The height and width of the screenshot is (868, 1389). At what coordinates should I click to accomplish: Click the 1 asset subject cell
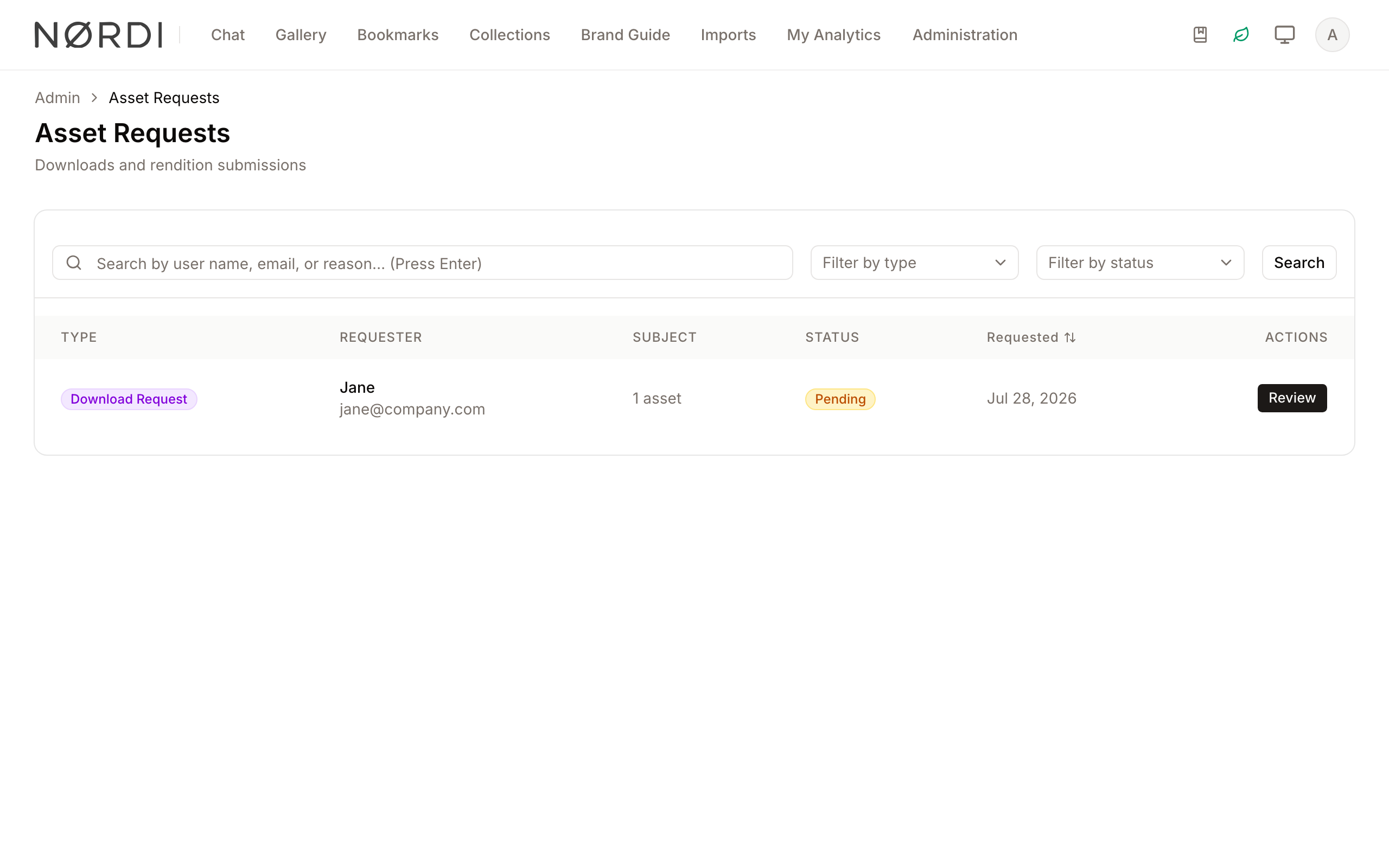pyautogui.click(x=657, y=398)
